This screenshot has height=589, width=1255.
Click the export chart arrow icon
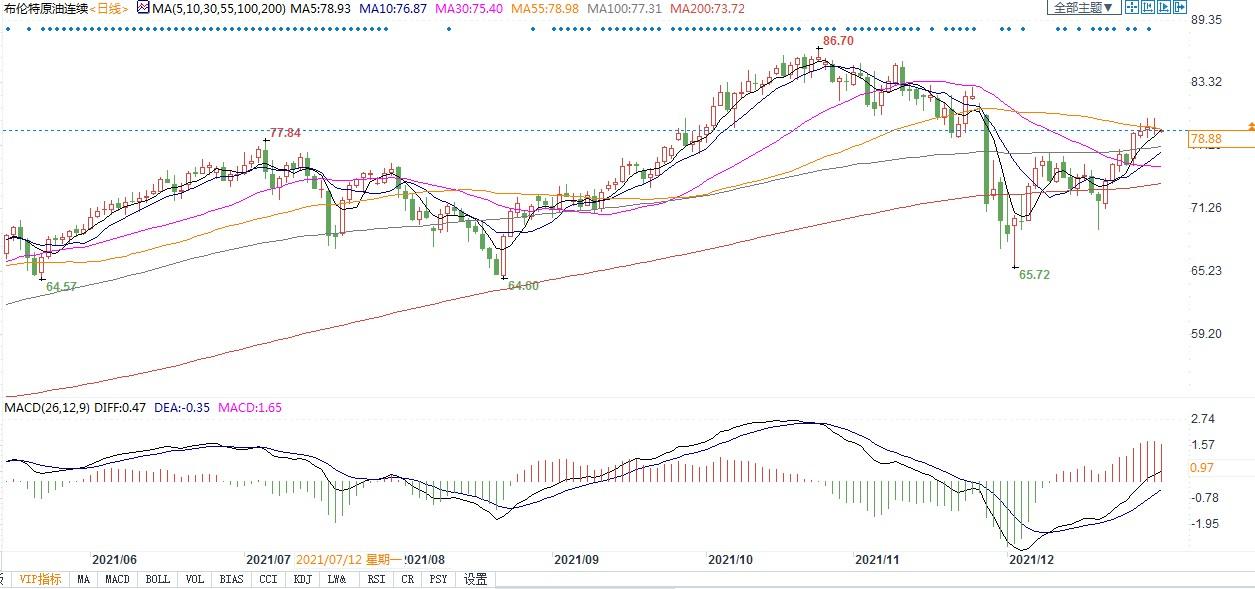(1180, 8)
